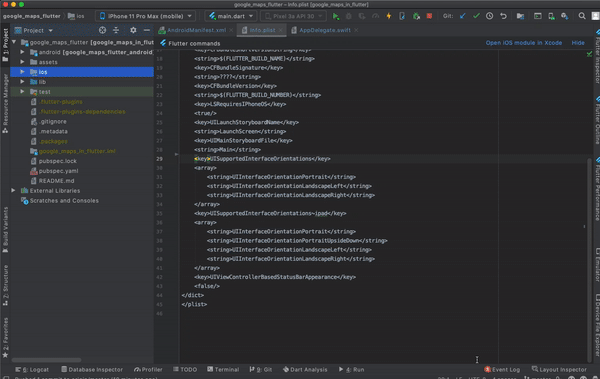Click Open iOS module in Xcode link
Viewport: 600px width, 379px height.
(523, 43)
